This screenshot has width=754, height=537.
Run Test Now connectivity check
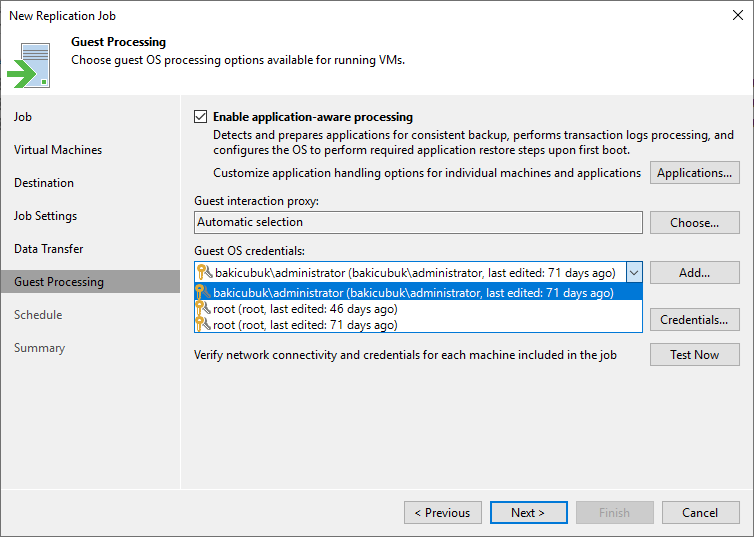coord(694,354)
